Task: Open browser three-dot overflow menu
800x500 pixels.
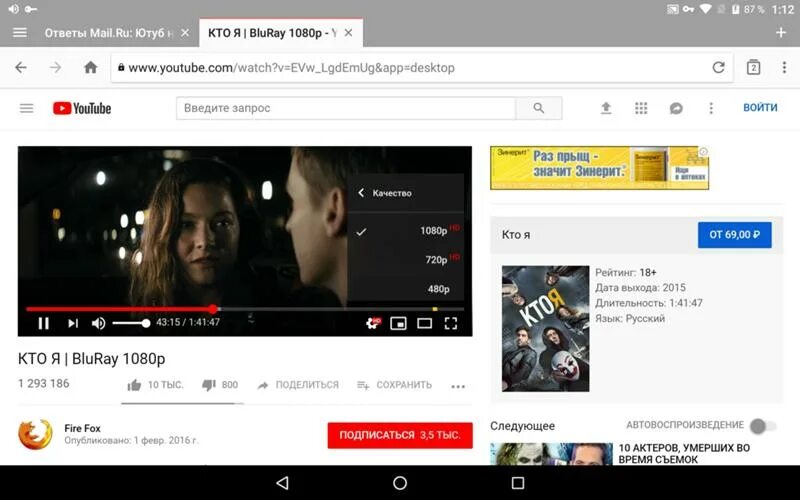Action: [784, 67]
